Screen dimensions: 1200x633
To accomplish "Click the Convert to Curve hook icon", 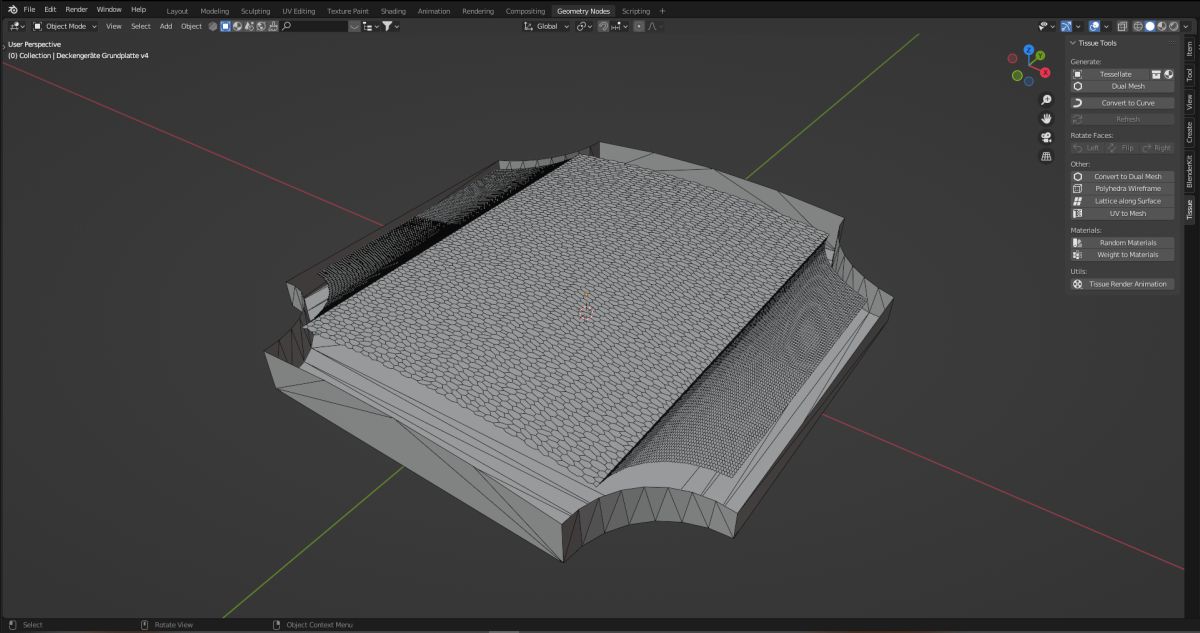I will tap(1078, 103).
